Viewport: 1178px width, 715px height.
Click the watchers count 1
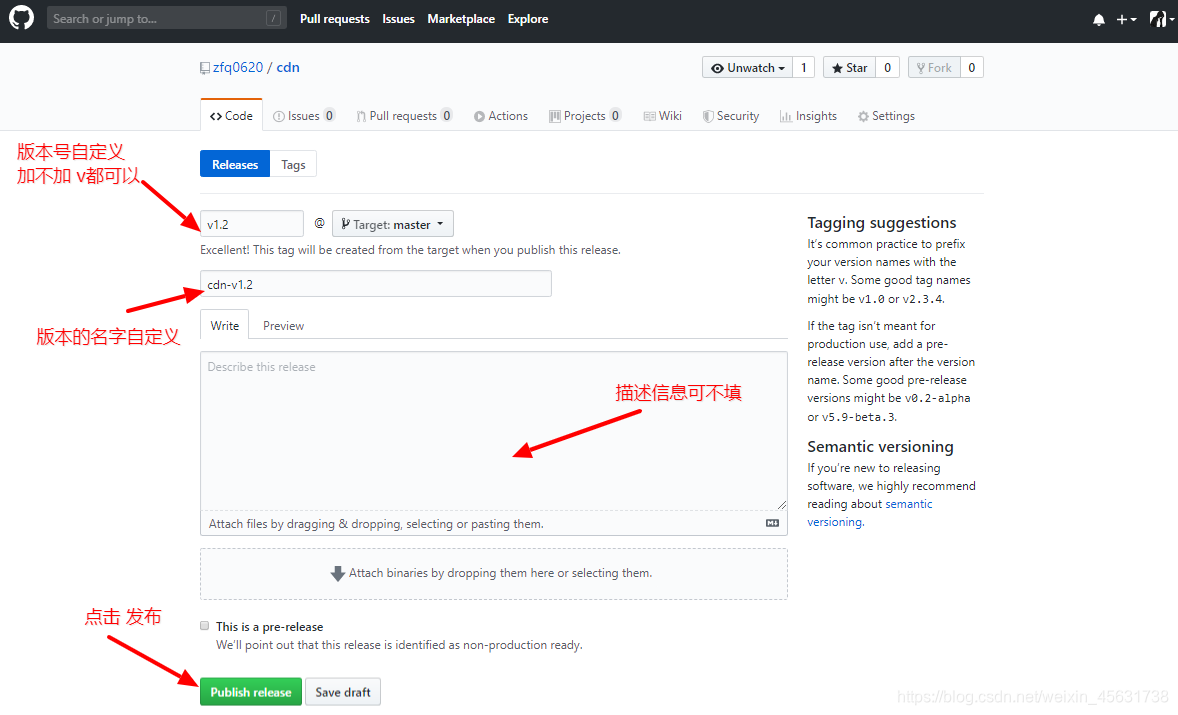point(804,68)
